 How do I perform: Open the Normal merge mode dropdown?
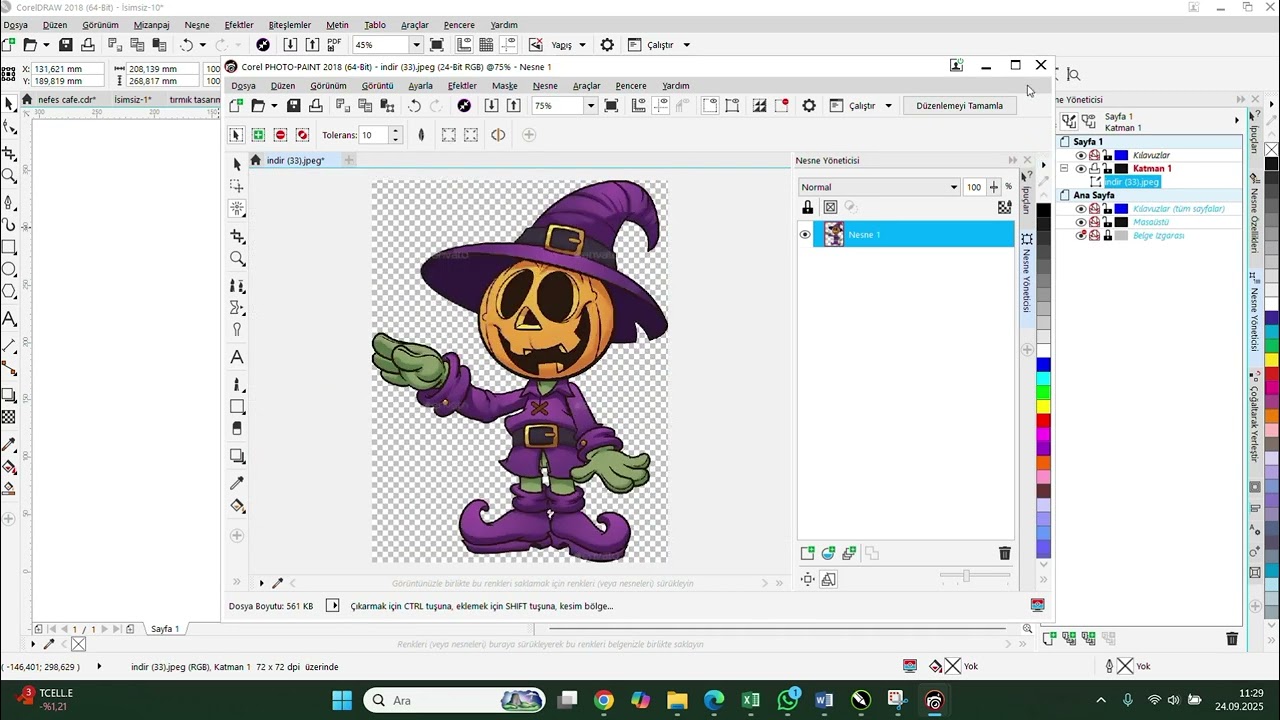pyautogui.click(x=953, y=187)
